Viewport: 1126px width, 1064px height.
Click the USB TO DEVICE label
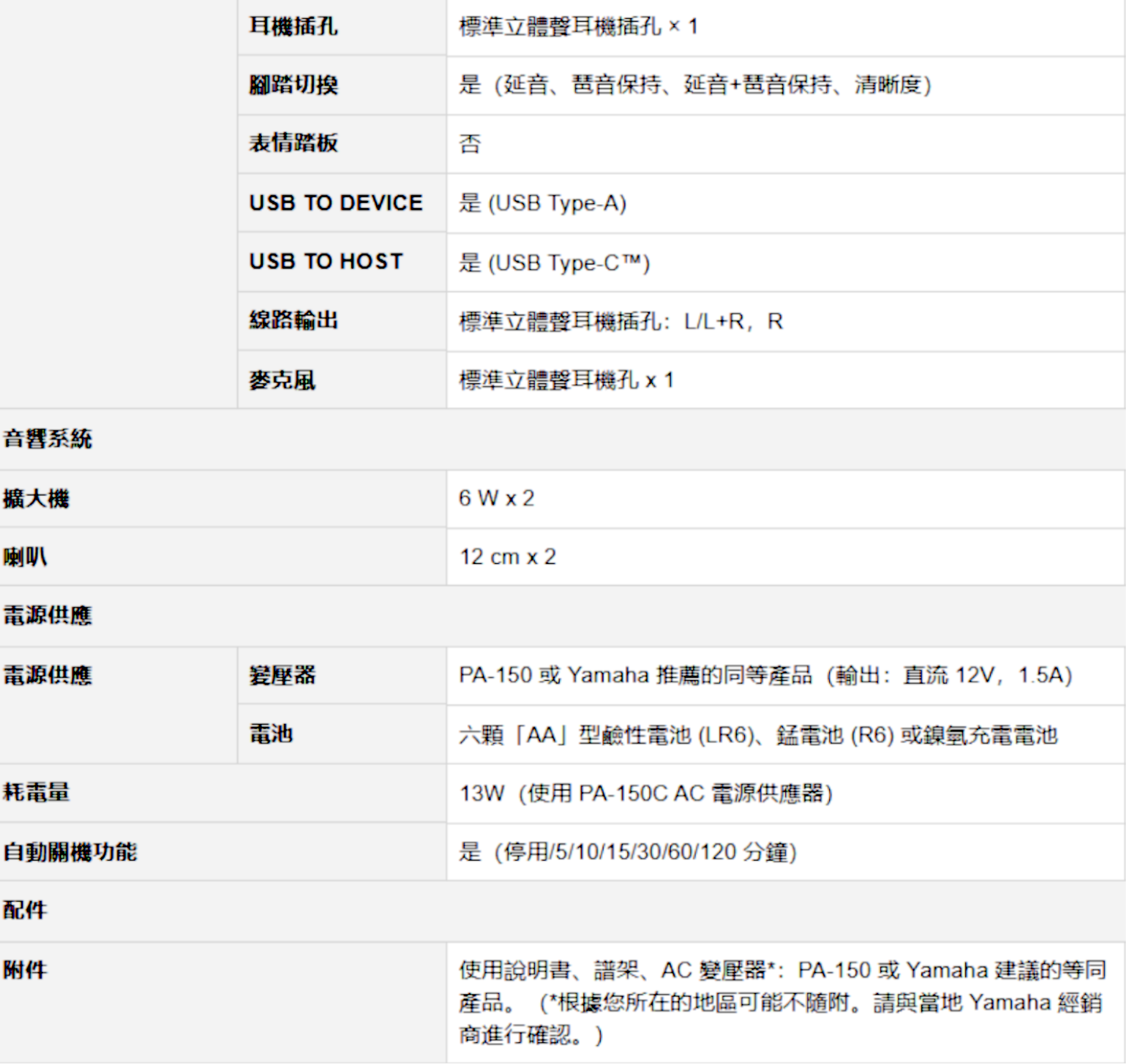[x=335, y=203]
